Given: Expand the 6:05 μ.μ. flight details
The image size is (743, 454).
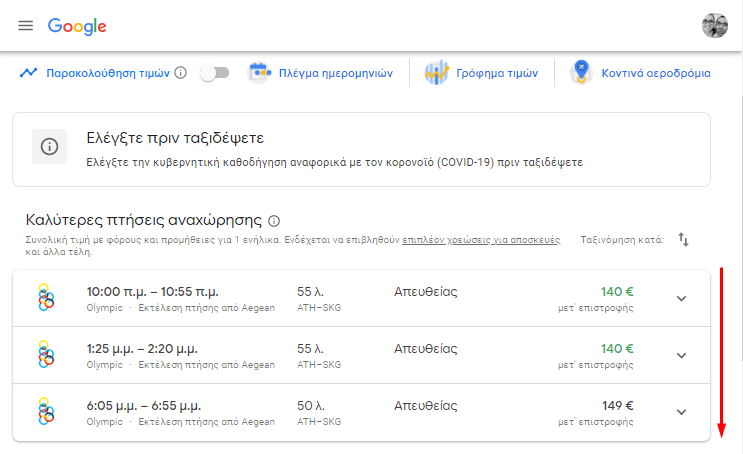Looking at the screenshot, I should [x=682, y=412].
